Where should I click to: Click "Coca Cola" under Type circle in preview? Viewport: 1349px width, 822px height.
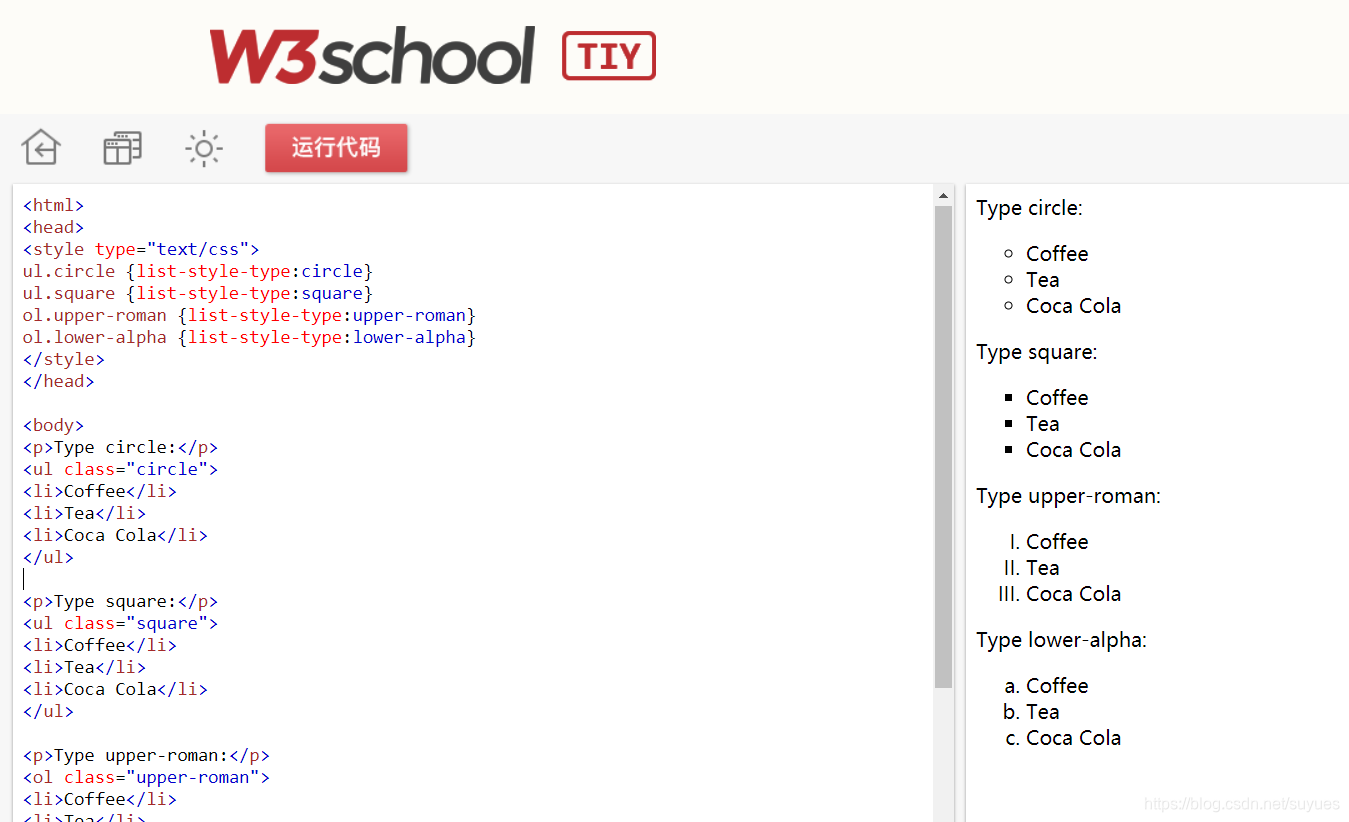click(1073, 306)
